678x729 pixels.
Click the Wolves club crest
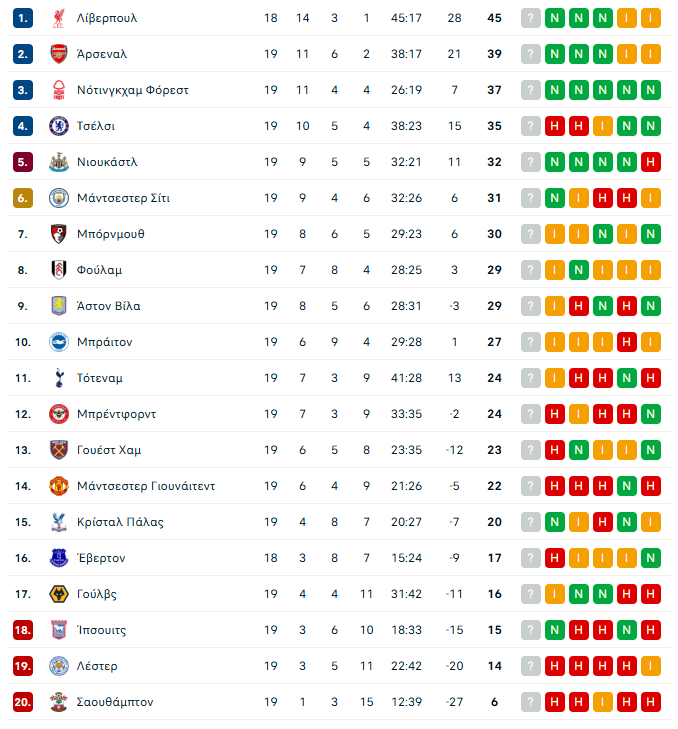pos(58,594)
